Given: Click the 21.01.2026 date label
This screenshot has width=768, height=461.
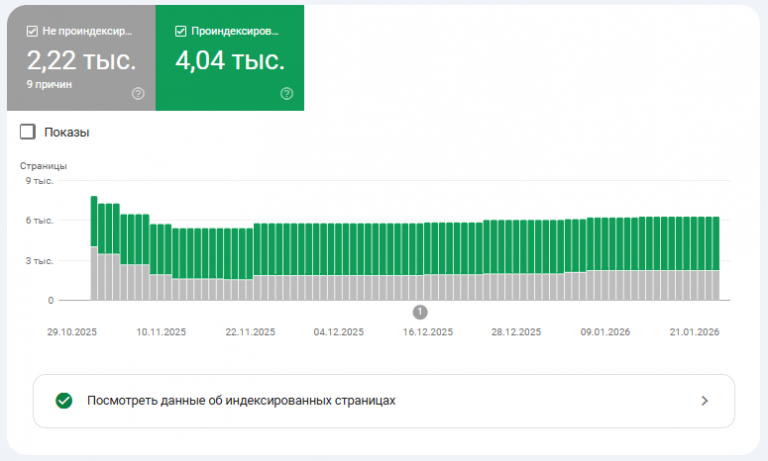Looking at the screenshot, I should point(695,332).
